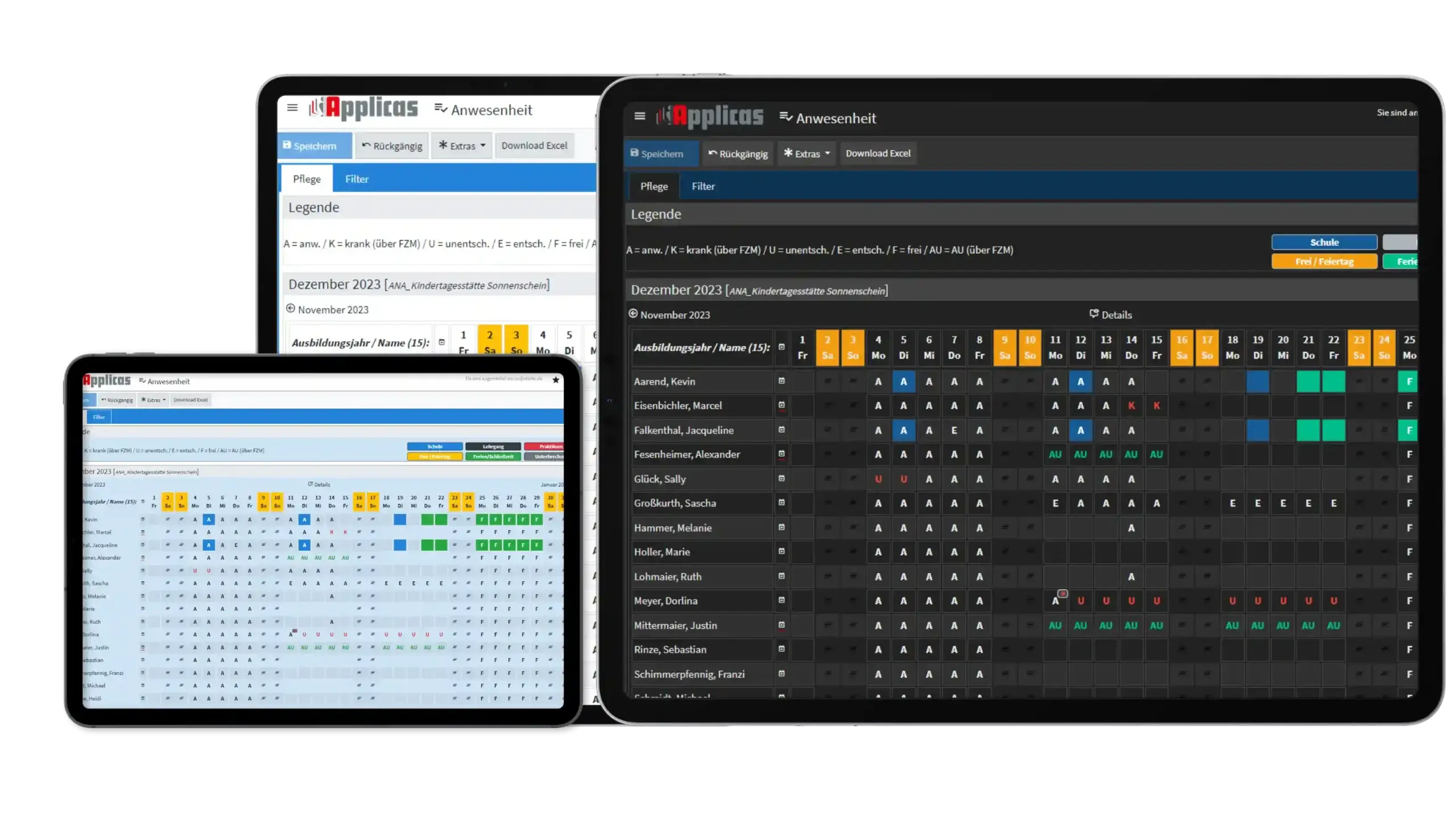1456x819 pixels.
Task: Expand November 2023 month navigator
Action: tap(670, 314)
